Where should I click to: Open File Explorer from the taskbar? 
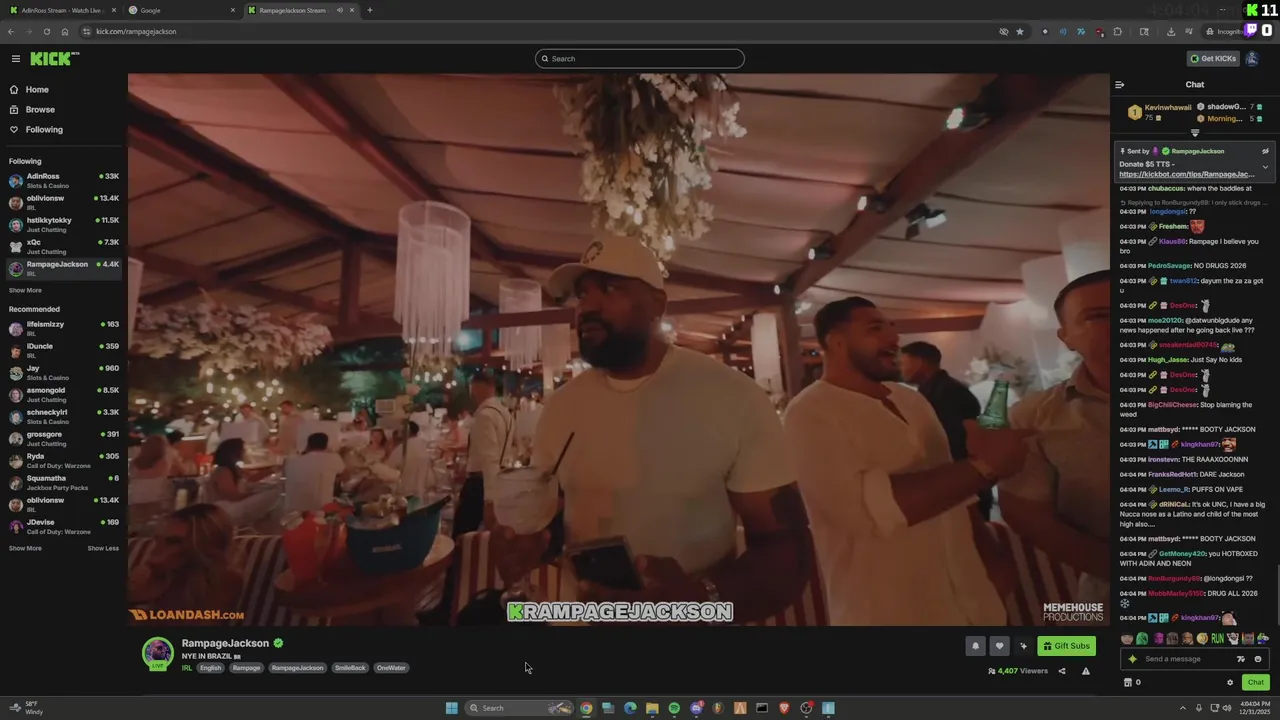(652, 708)
